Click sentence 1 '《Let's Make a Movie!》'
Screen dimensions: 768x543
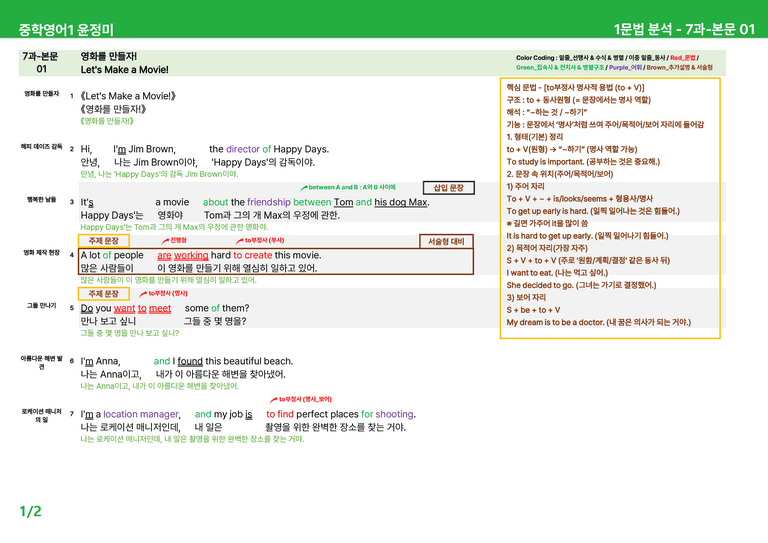pyautogui.click(x=128, y=96)
